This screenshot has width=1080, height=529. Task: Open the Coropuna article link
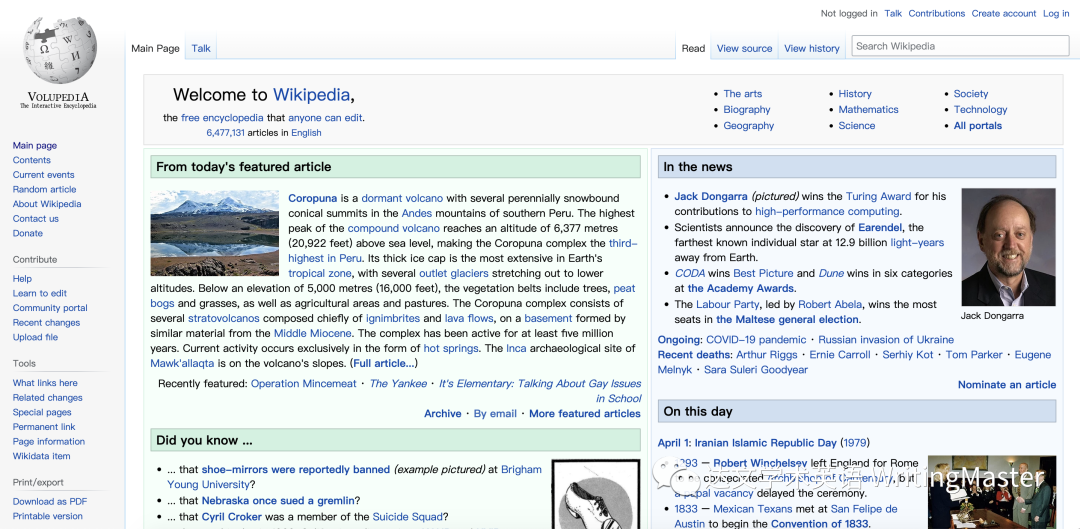point(313,198)
